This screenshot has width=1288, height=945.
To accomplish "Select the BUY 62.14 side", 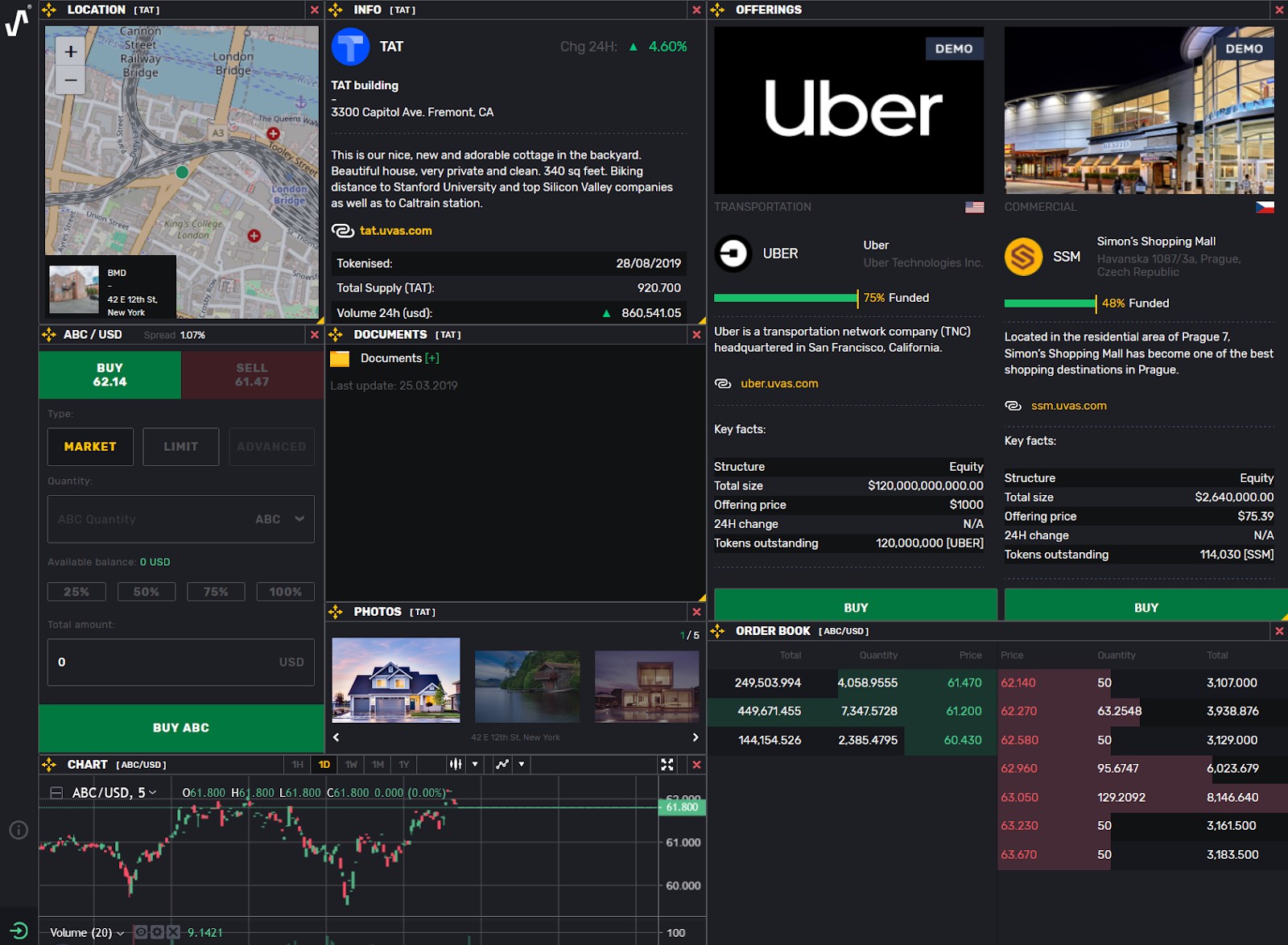I will 110,375.
